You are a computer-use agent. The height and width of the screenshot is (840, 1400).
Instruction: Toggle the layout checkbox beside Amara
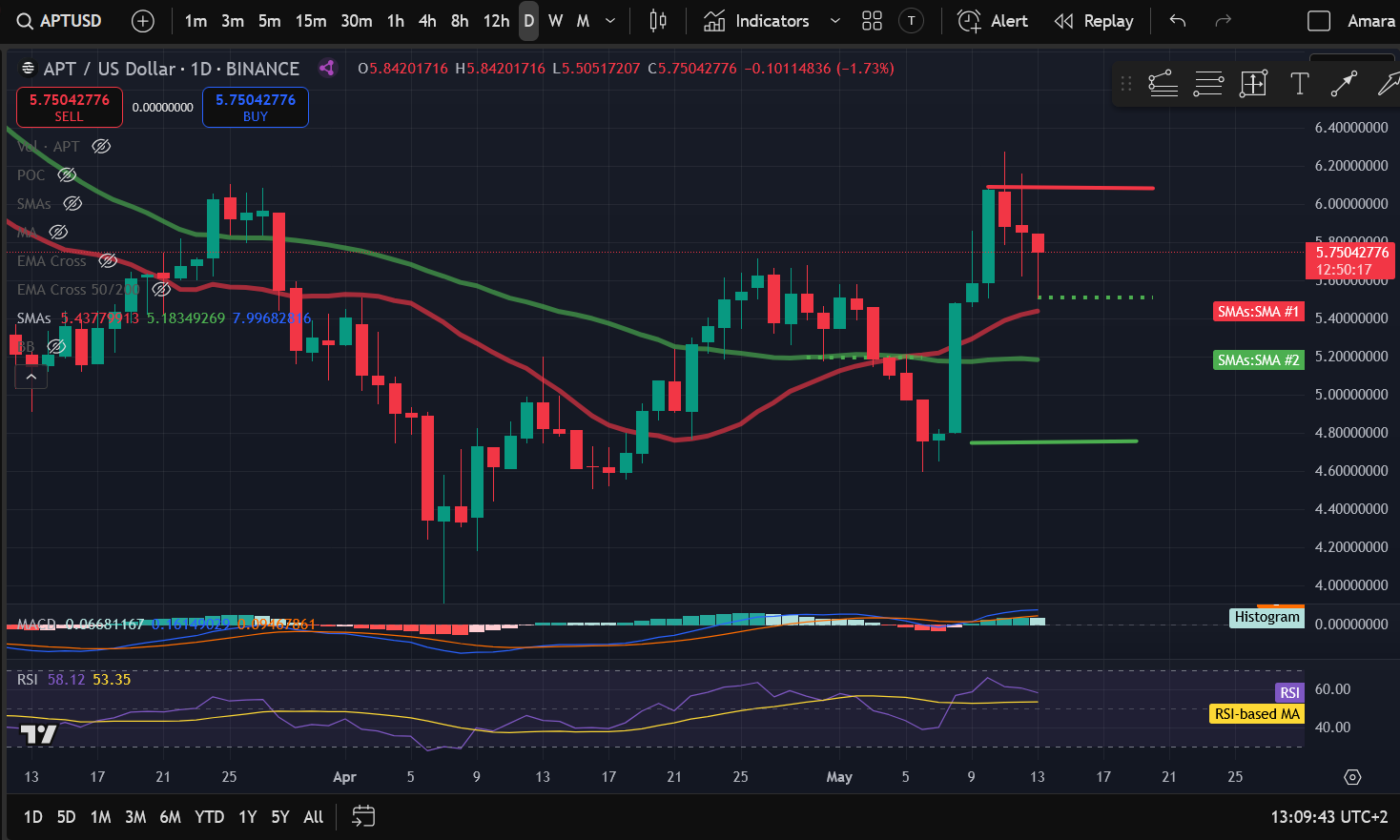(1319, 21)
